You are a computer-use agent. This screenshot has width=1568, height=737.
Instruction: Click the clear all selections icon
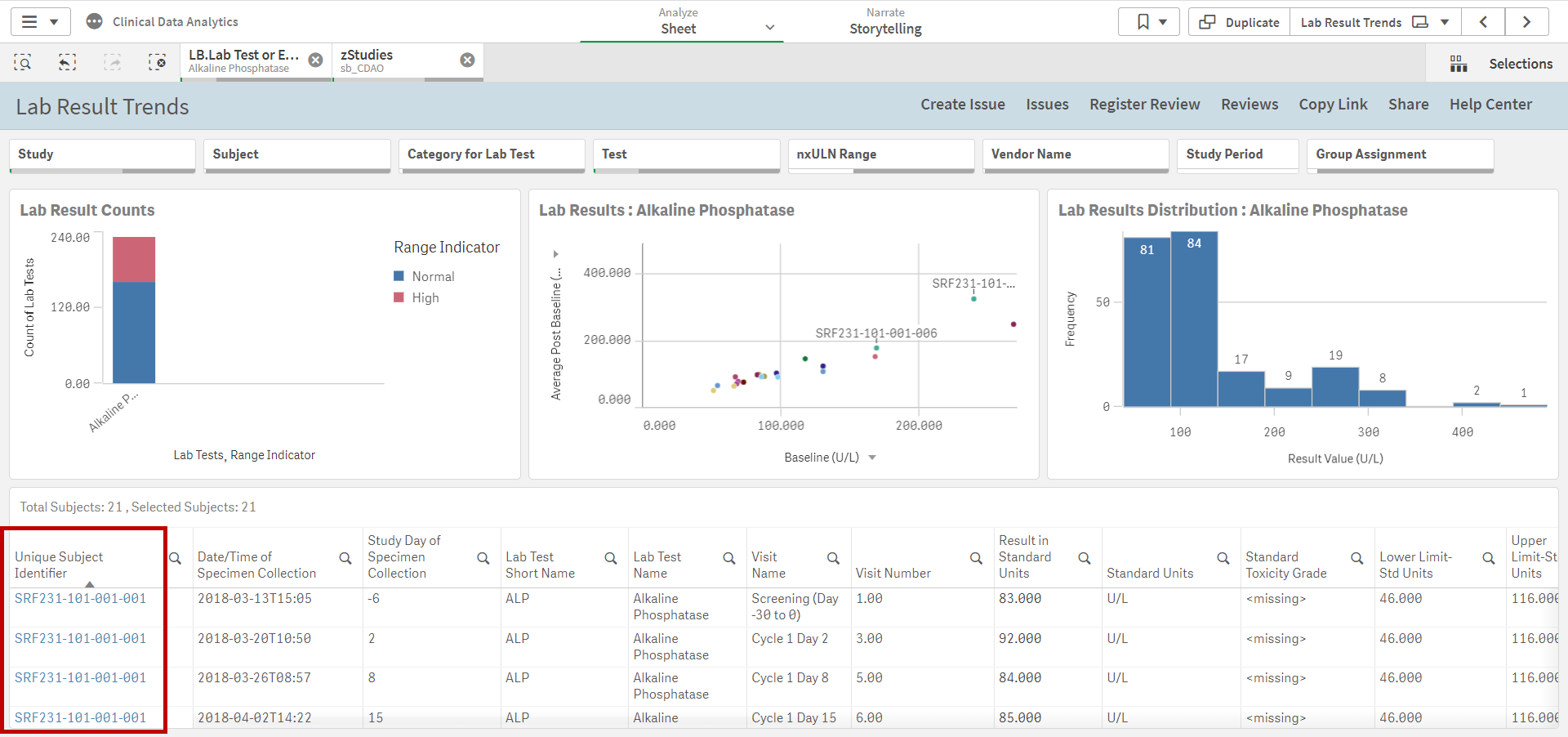157,62
